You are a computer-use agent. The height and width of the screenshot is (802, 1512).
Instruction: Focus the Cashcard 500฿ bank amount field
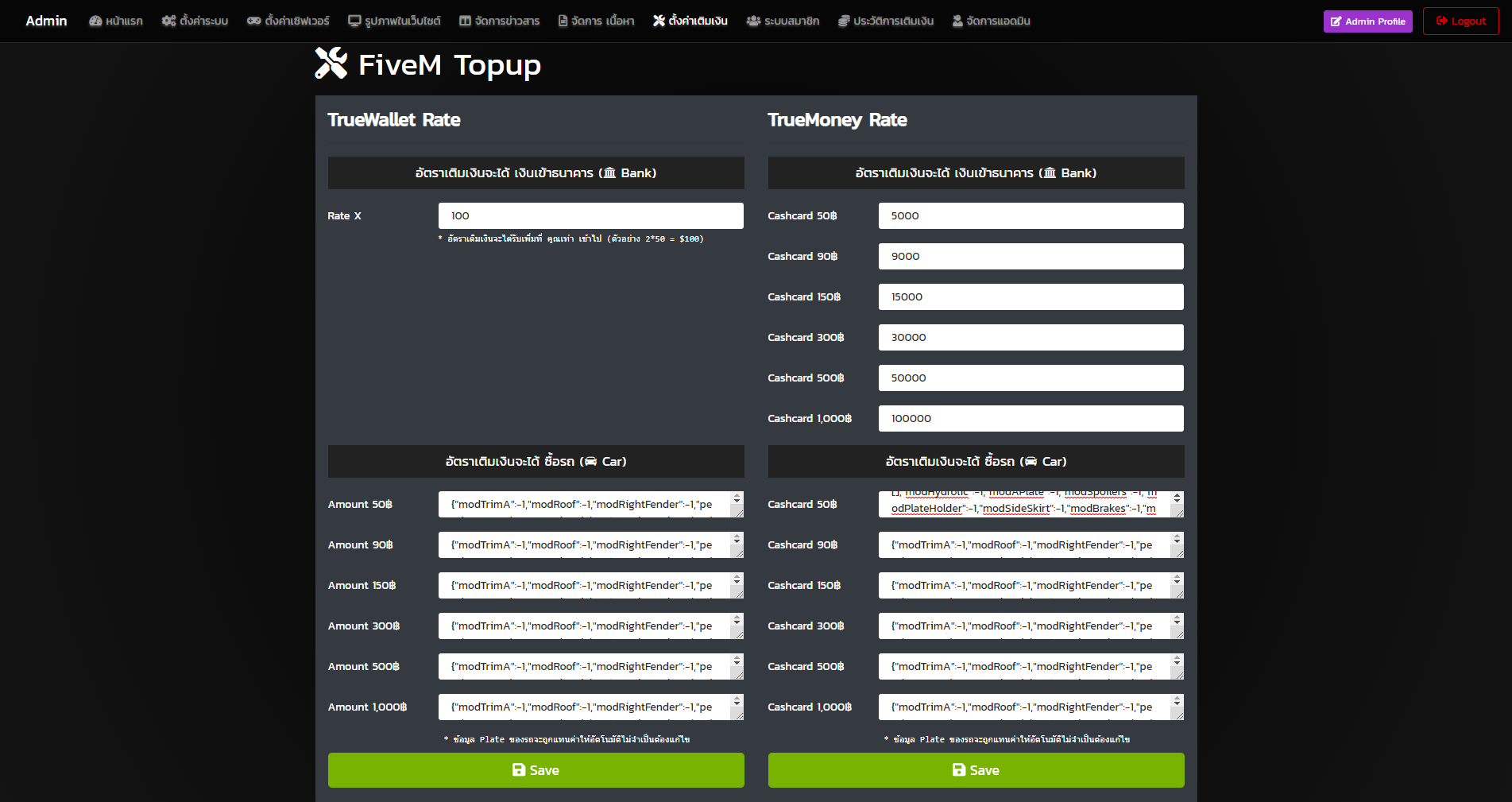click(x=1031, y=378)
